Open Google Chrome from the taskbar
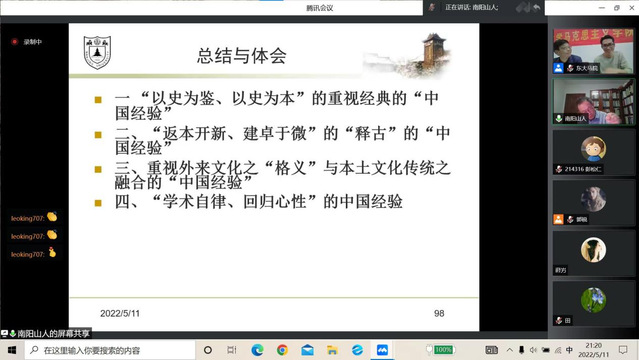The image size is (639, 360). point(282,350)
